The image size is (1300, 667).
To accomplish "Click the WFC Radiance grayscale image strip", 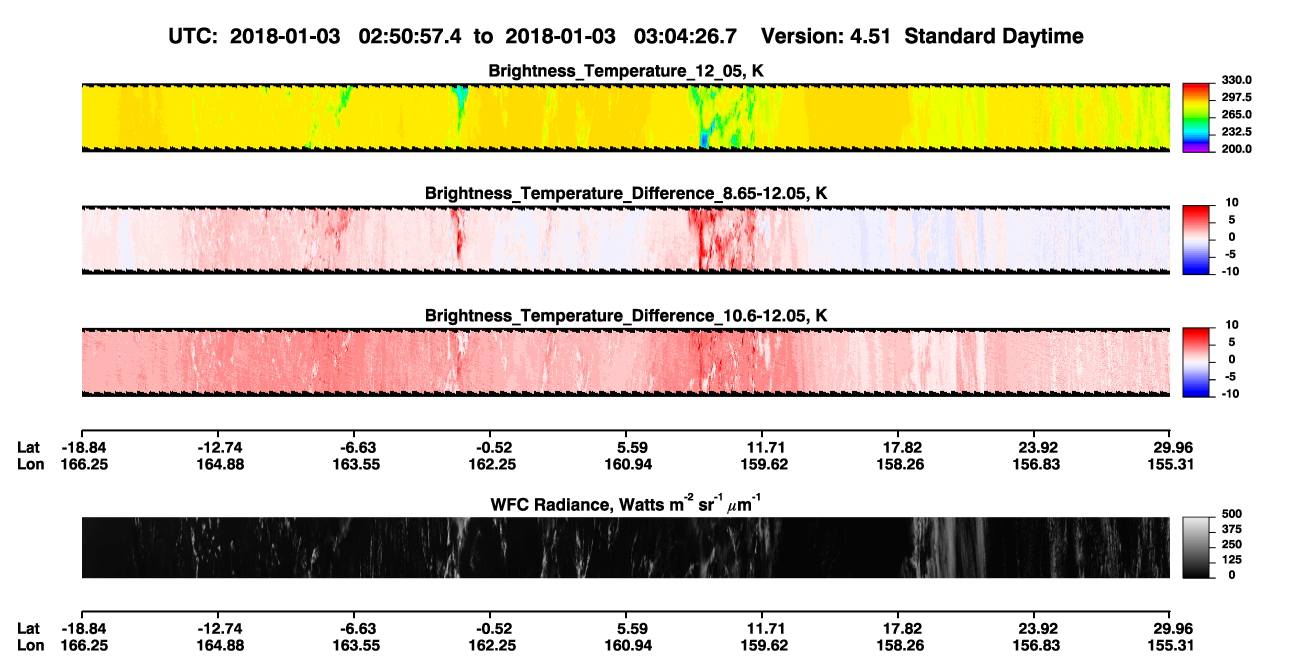I will click(x=625, y=548).
